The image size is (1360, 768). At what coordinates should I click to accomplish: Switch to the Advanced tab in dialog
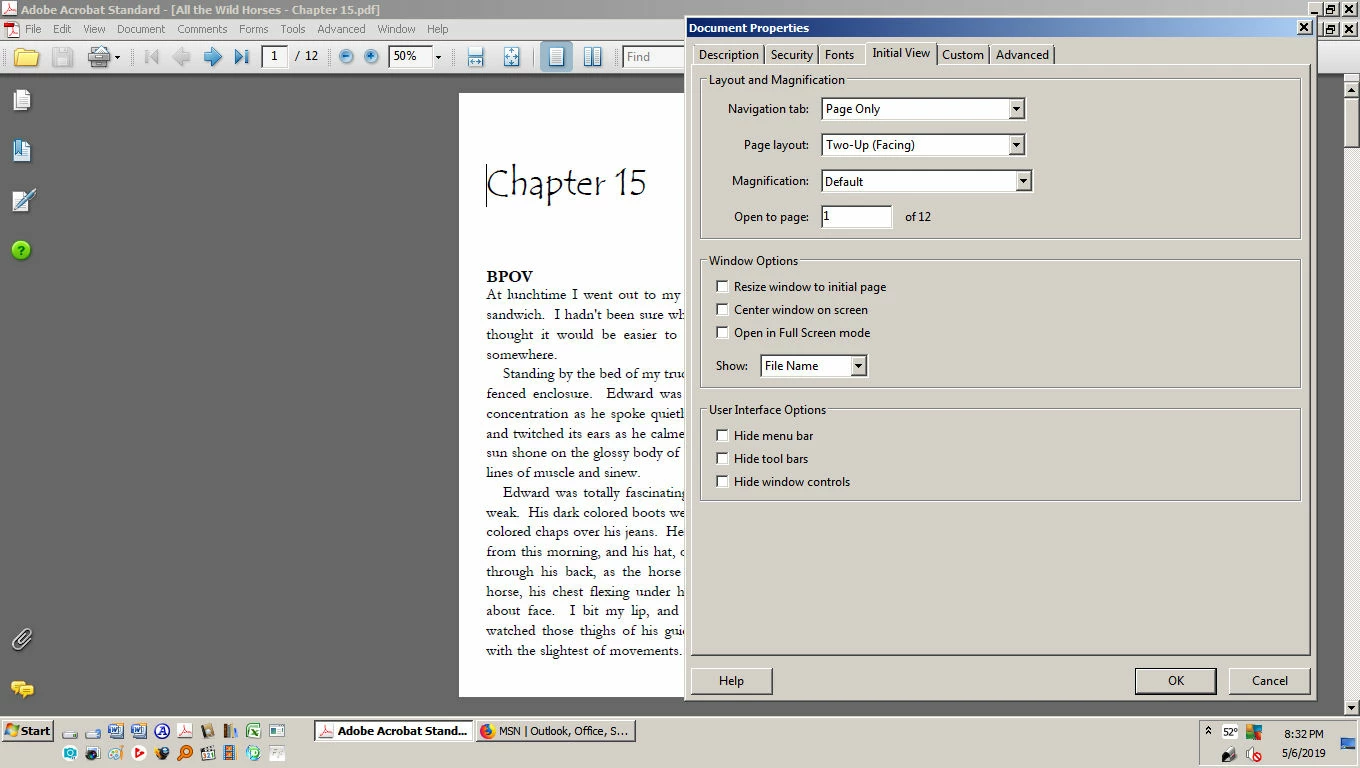(x=1022, y=55)
